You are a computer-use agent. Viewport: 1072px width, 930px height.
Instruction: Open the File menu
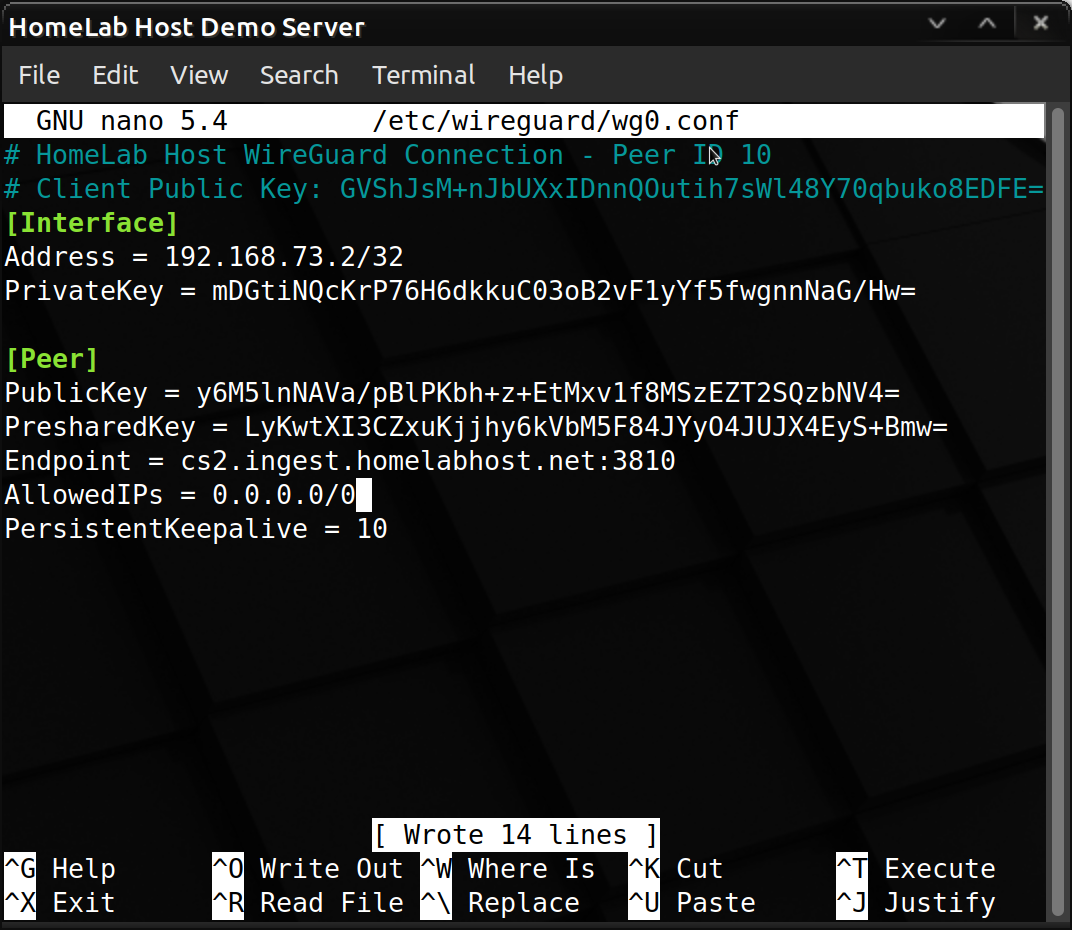[x=39, y=75]
